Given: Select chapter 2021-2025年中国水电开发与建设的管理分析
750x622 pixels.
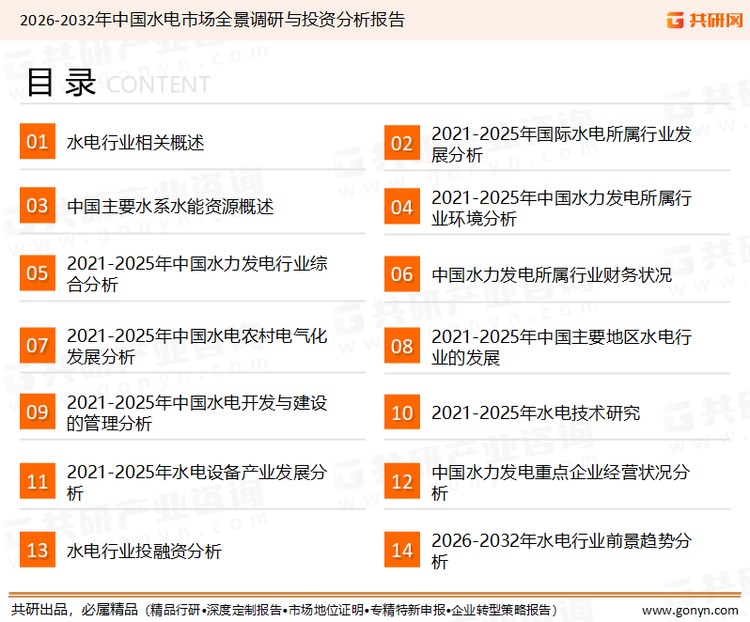Looking at the screenshot, I should tap(197, 412).
